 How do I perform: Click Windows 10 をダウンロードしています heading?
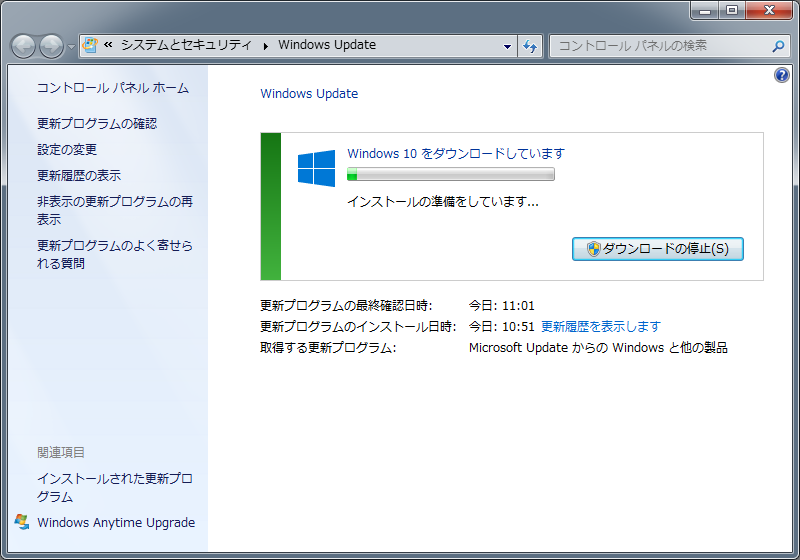456,154
